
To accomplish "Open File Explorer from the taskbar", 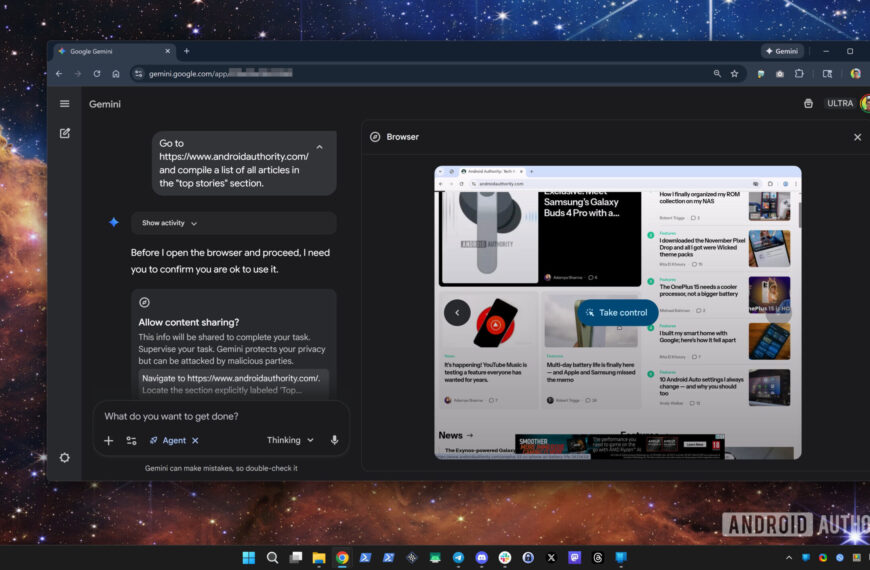I will pyautogui.click(x=318, y=558).
